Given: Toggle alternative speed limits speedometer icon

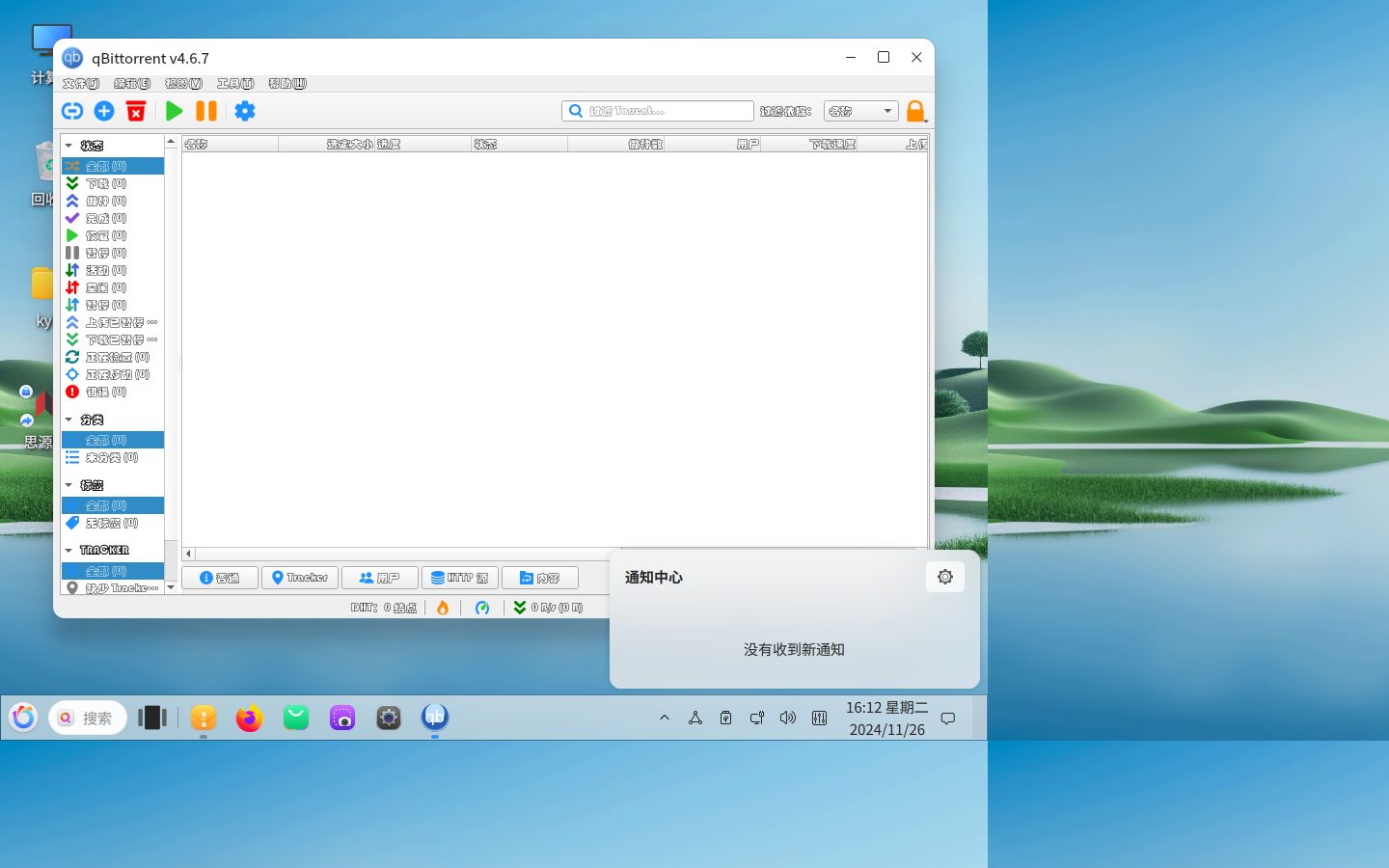Looking at the screenshot, I should click(x=482, y=608).
